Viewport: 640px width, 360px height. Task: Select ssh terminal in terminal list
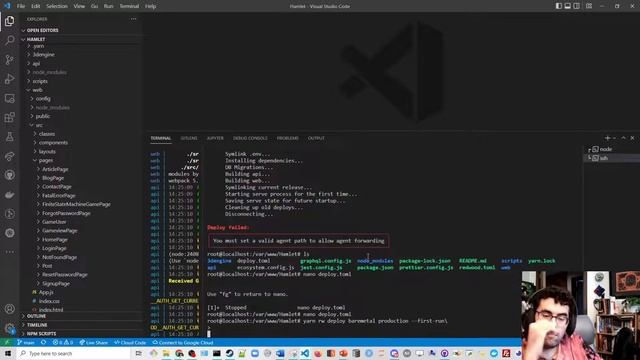click(604, 158)
